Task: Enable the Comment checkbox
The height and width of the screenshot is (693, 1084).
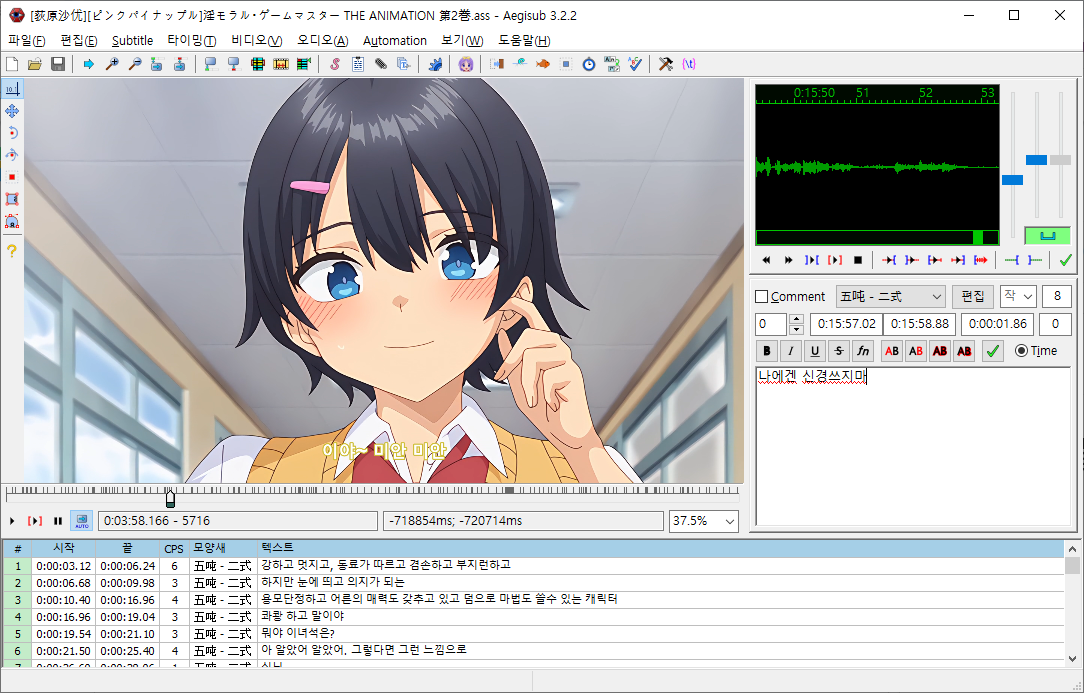Action: (x=762, y=297)
